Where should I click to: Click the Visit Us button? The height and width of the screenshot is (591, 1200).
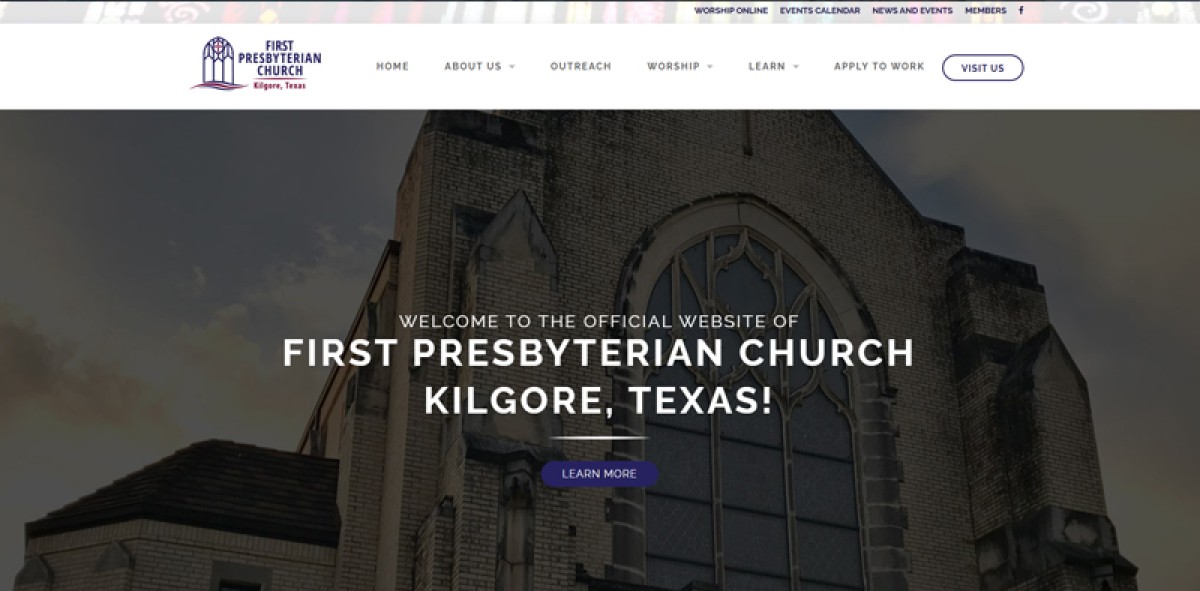pyautogui.click(x=982, y=68)
